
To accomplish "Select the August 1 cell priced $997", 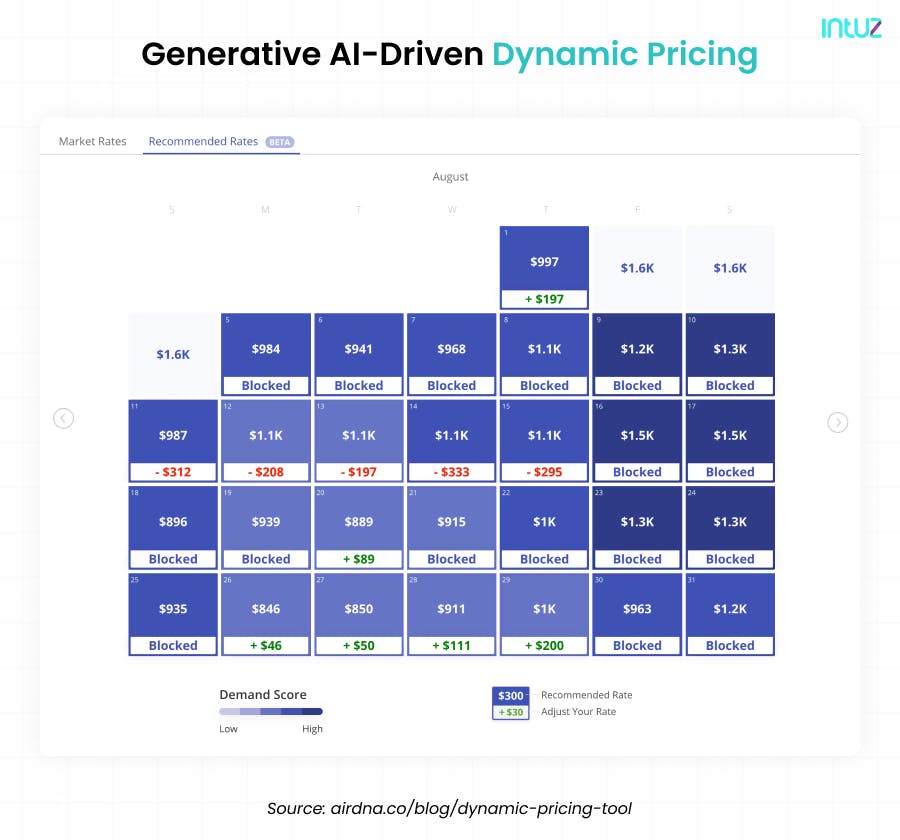I will 544,261.
